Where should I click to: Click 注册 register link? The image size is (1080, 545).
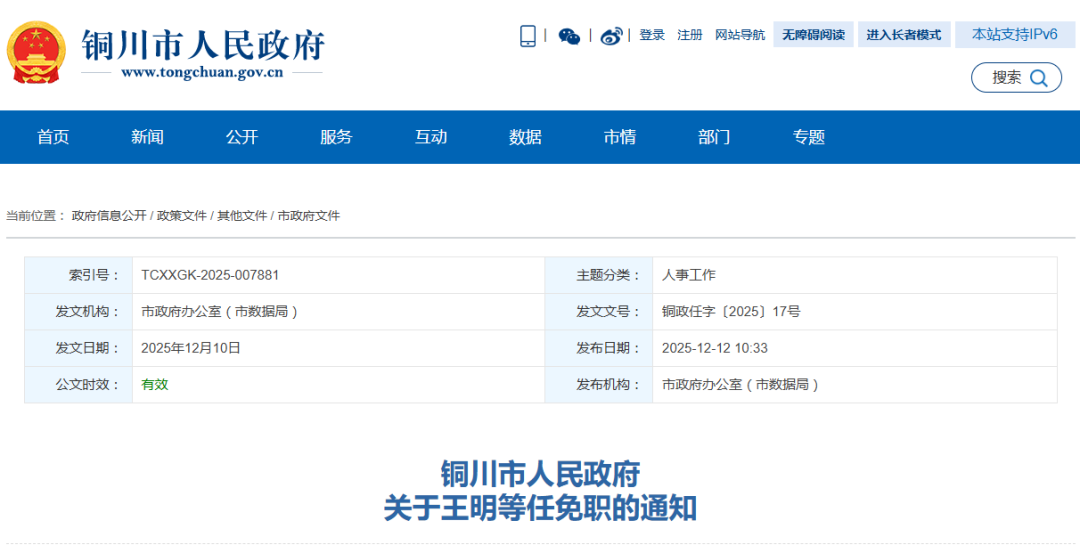click(690, 35)
